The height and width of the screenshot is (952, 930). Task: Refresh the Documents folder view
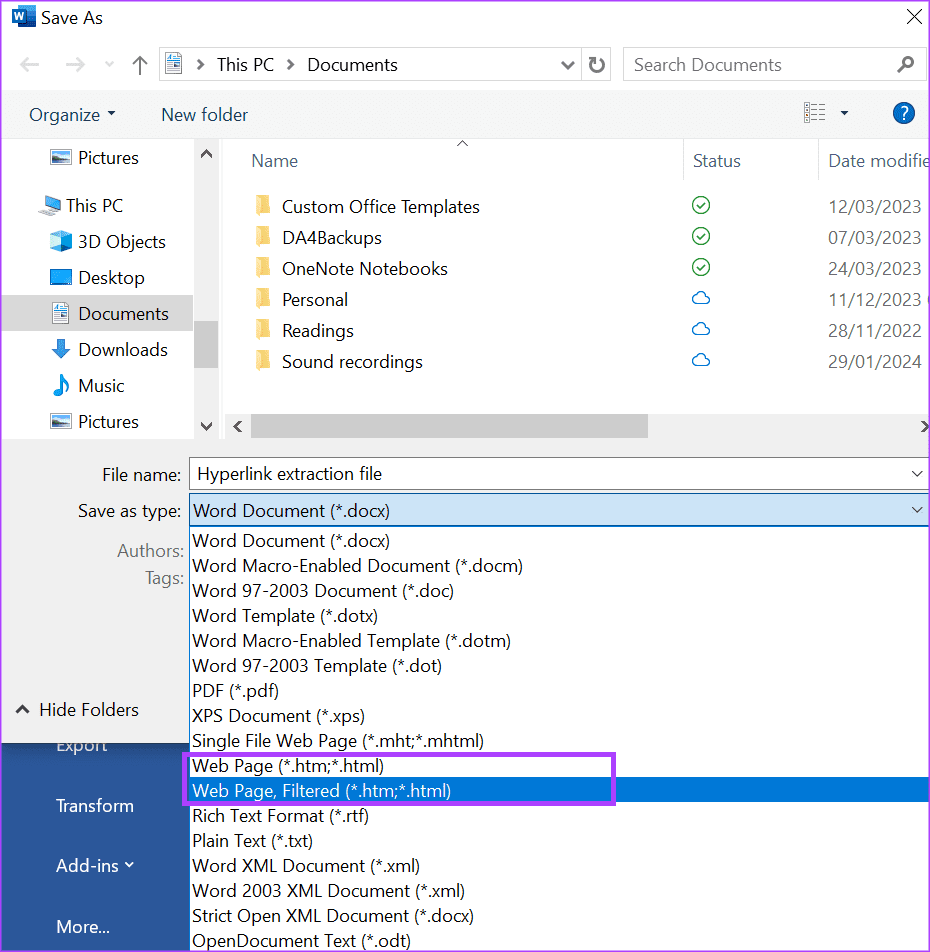[x=597, y=64]
